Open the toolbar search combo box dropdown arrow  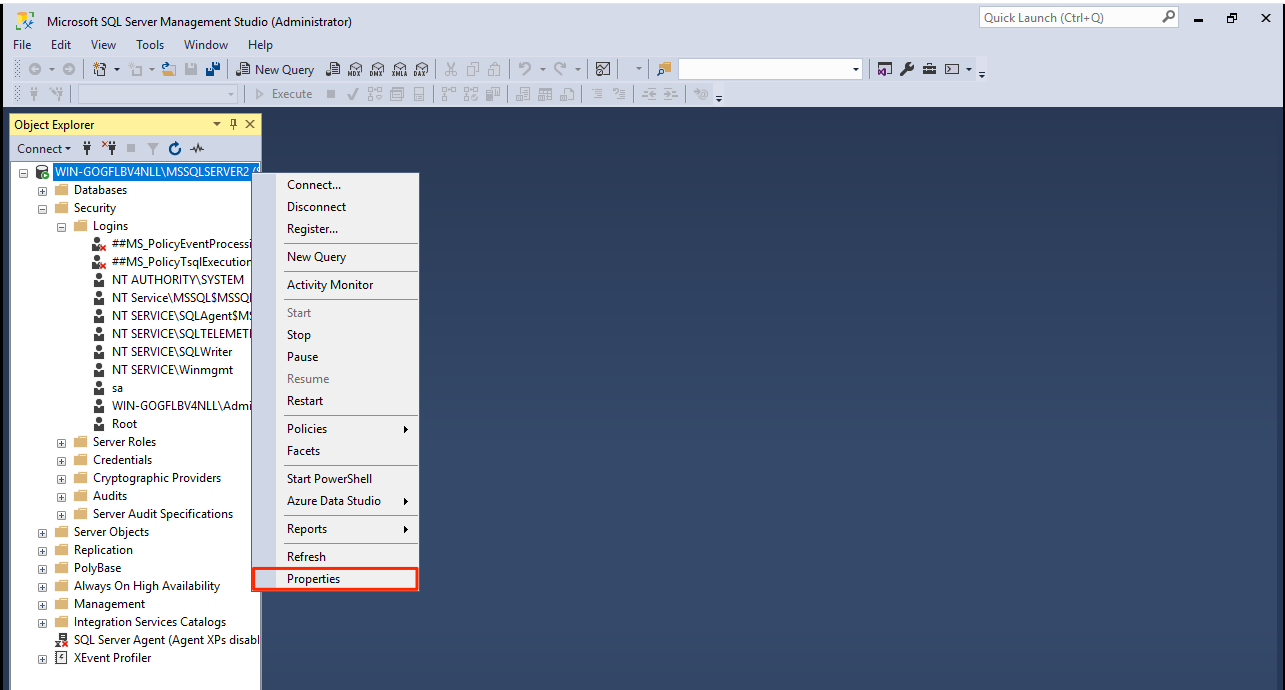tap(856, 69)
